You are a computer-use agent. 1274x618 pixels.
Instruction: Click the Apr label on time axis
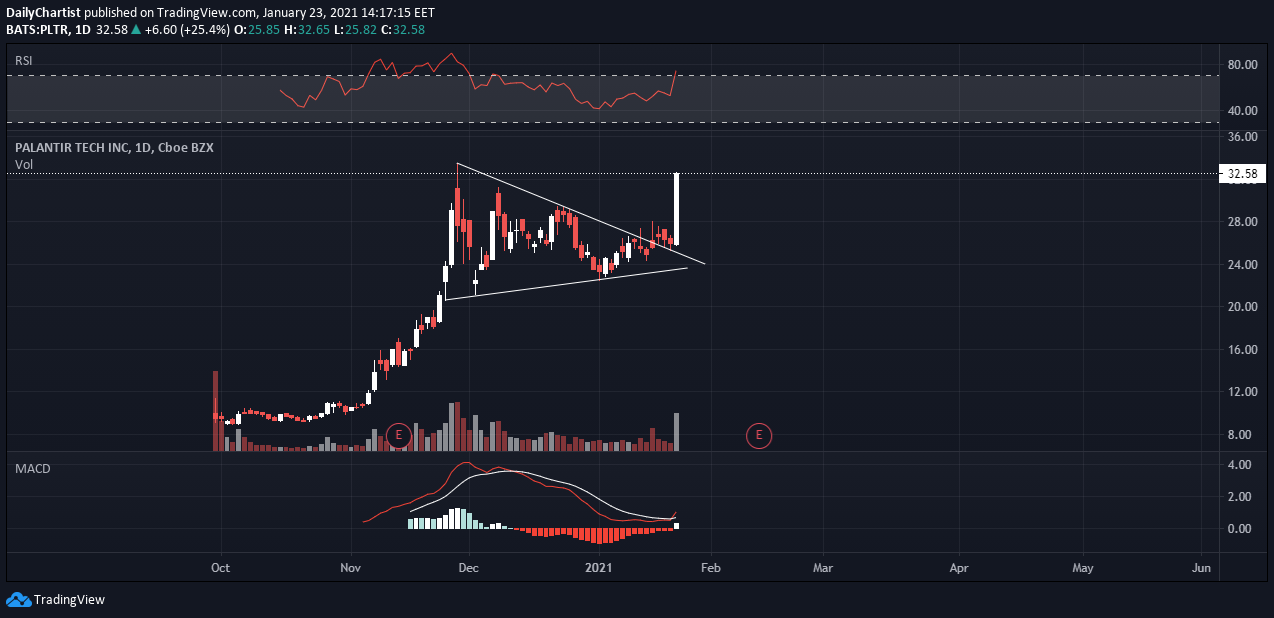pos(959,568)
